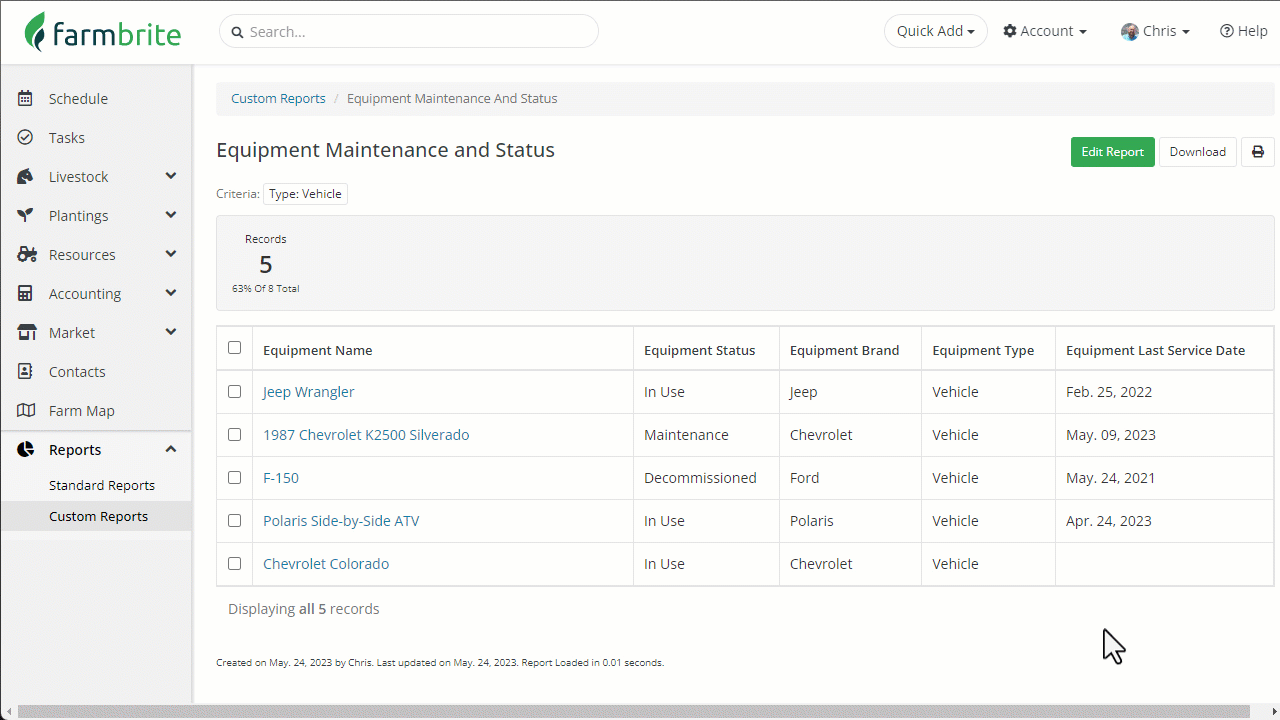Click the Farmbrite leaf logo

pyautogui.click(x=36, y=32)
